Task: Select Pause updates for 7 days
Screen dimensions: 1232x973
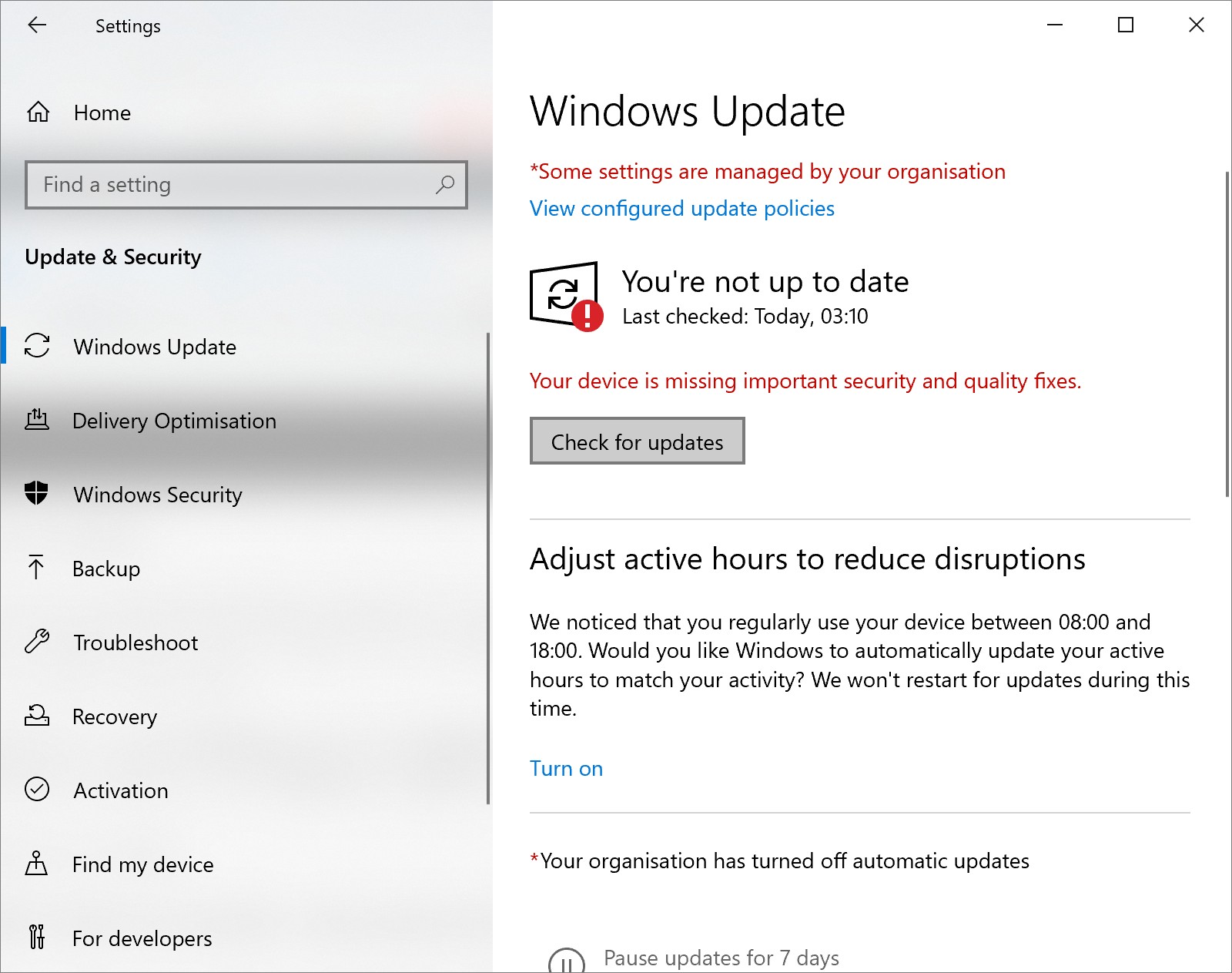Action: [721, 958]
